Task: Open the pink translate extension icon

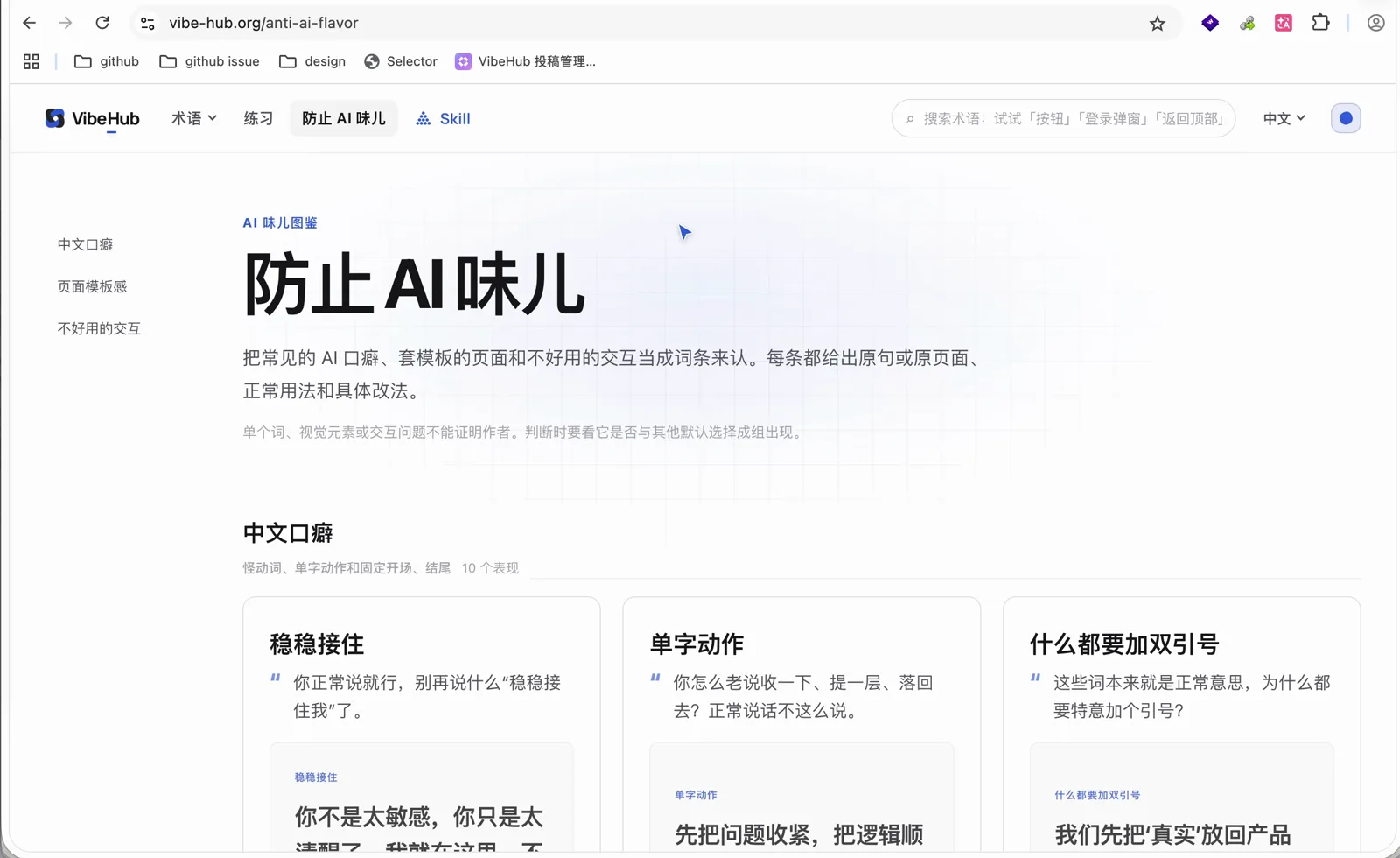Action: point(1284,23)
